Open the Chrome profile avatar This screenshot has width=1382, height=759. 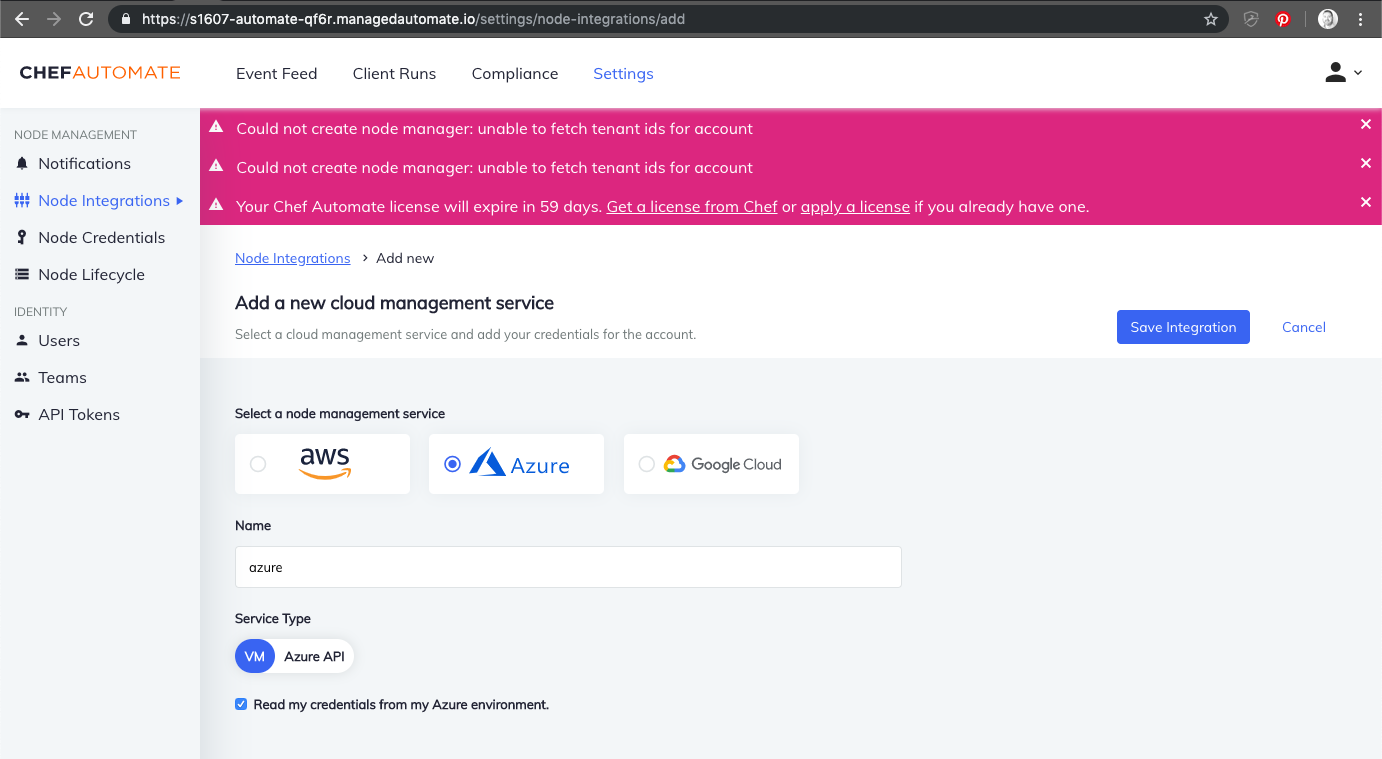[1328, 19]
